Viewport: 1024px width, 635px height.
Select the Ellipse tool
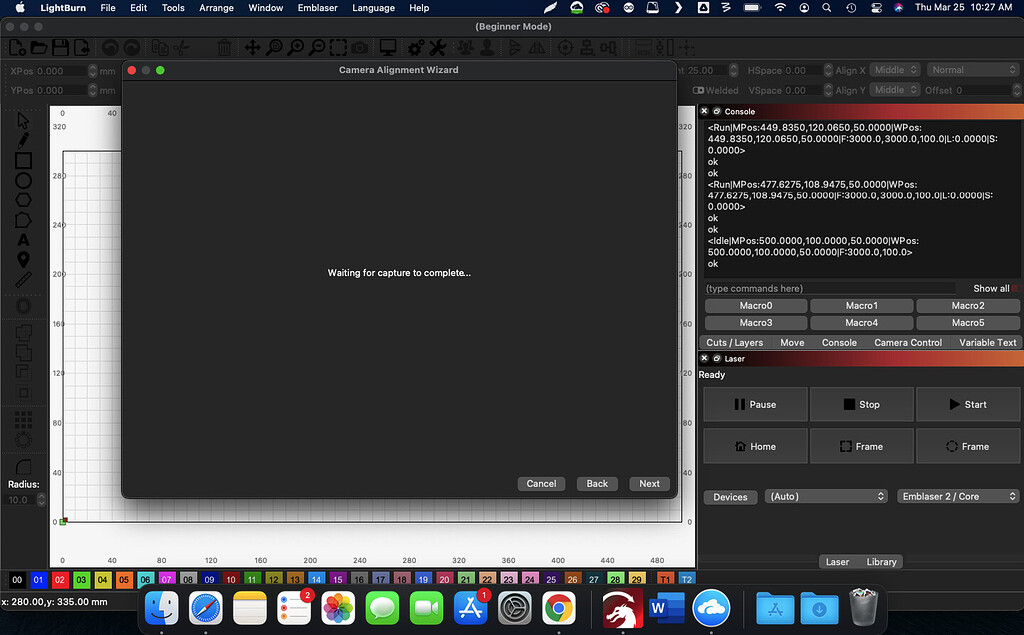(x=23, y=181)
